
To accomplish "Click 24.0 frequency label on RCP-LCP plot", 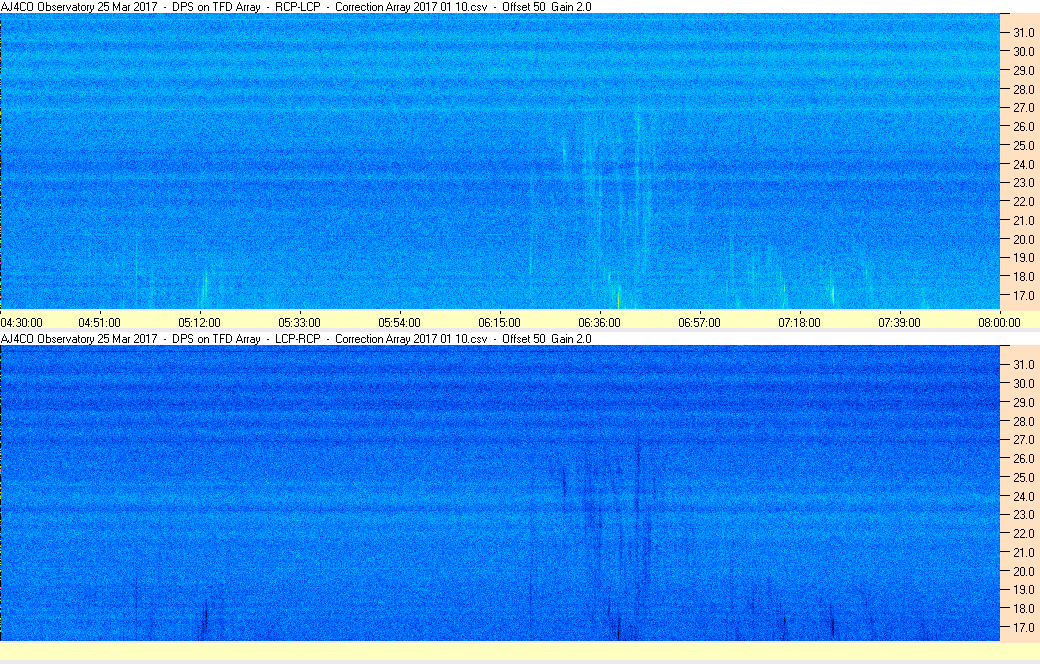I will pyautogui.click(x=1023, y=165).
